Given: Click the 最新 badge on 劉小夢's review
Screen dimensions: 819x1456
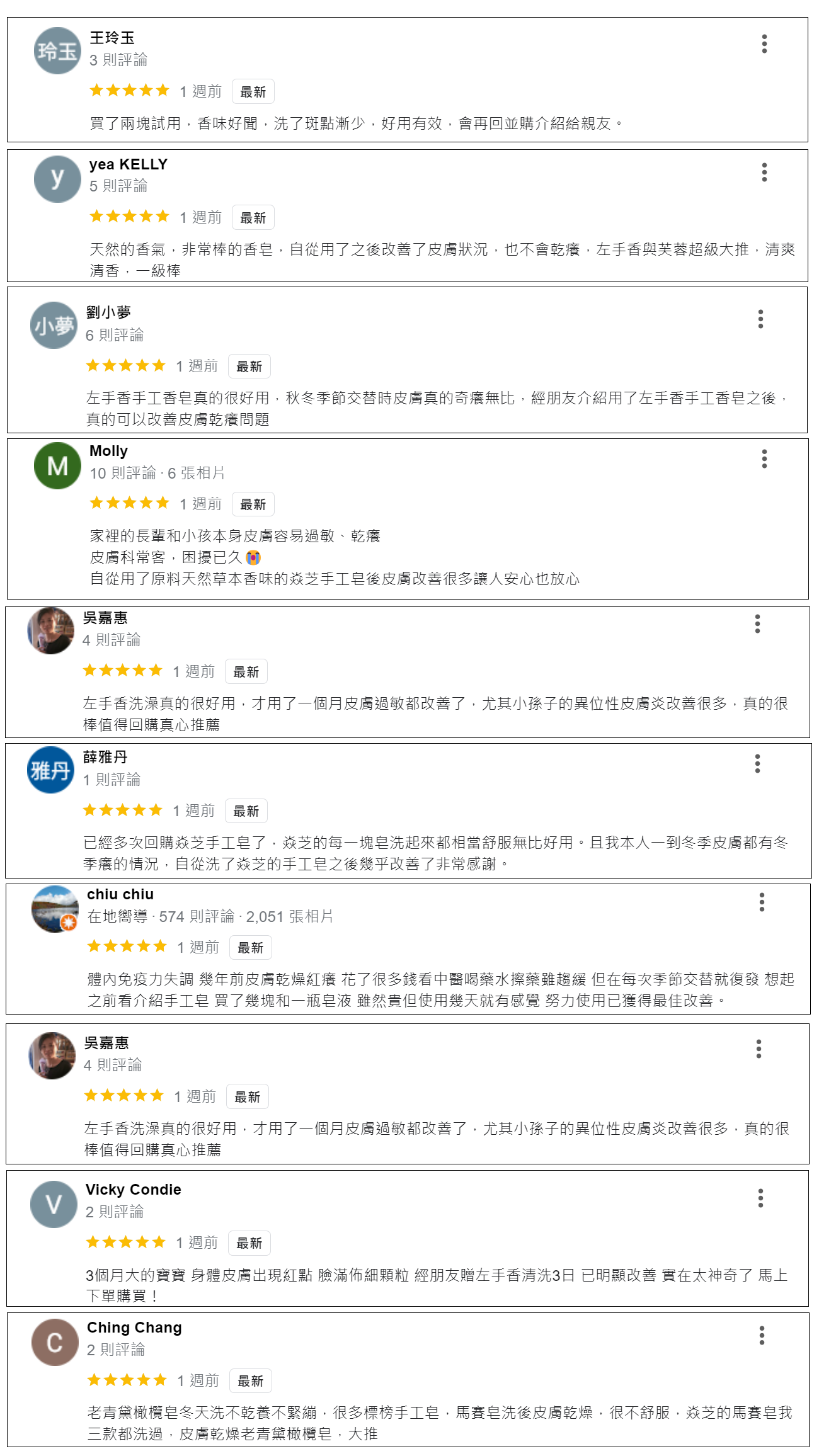Looking at the screenshot, I should tap(249, 367).
